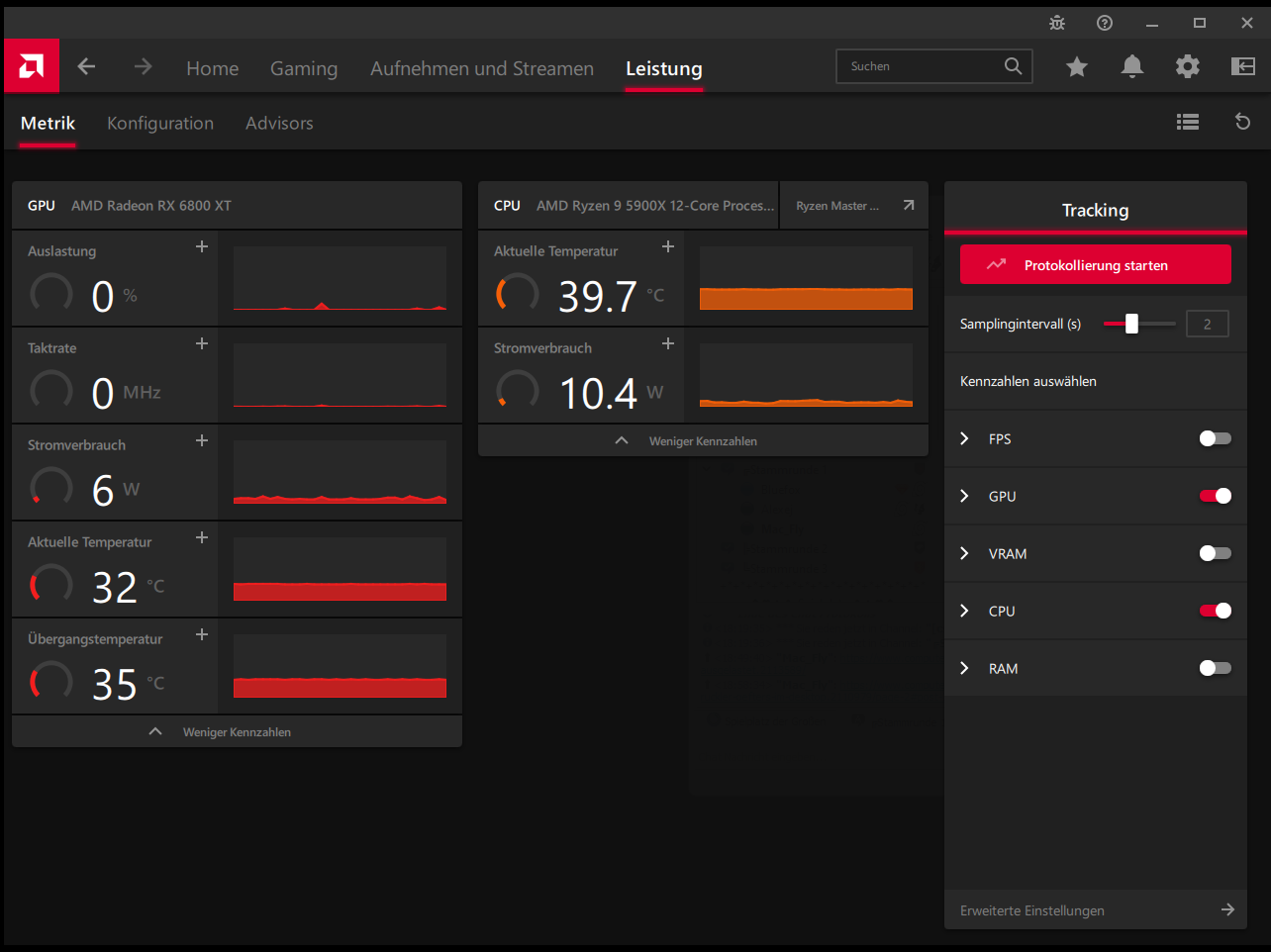Open Aufnehmen und Streamen tab
Viewport: 1271px width, 952px height.
click(x=482, y=68)
